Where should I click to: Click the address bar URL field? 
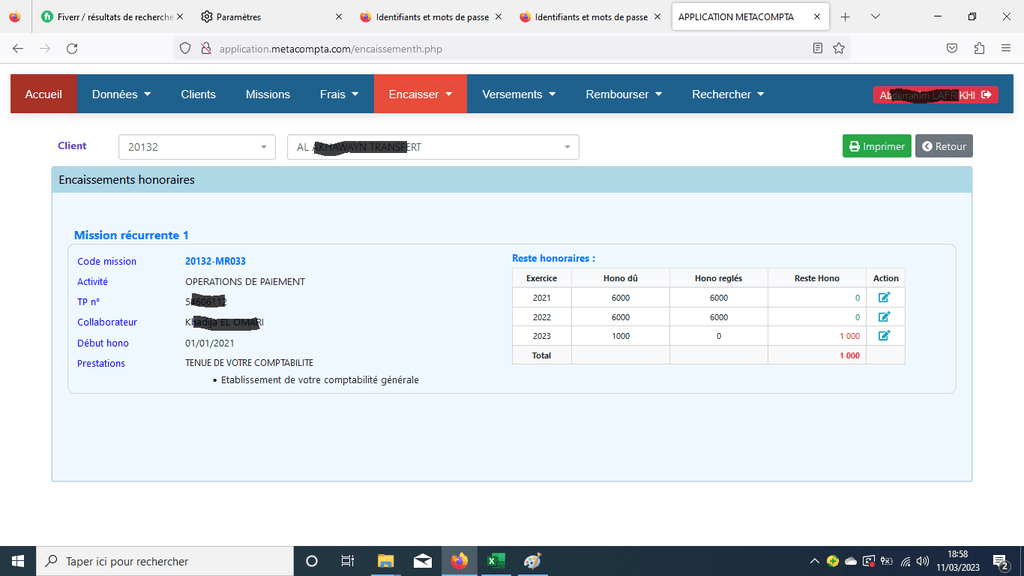click(x=509, y=48)
